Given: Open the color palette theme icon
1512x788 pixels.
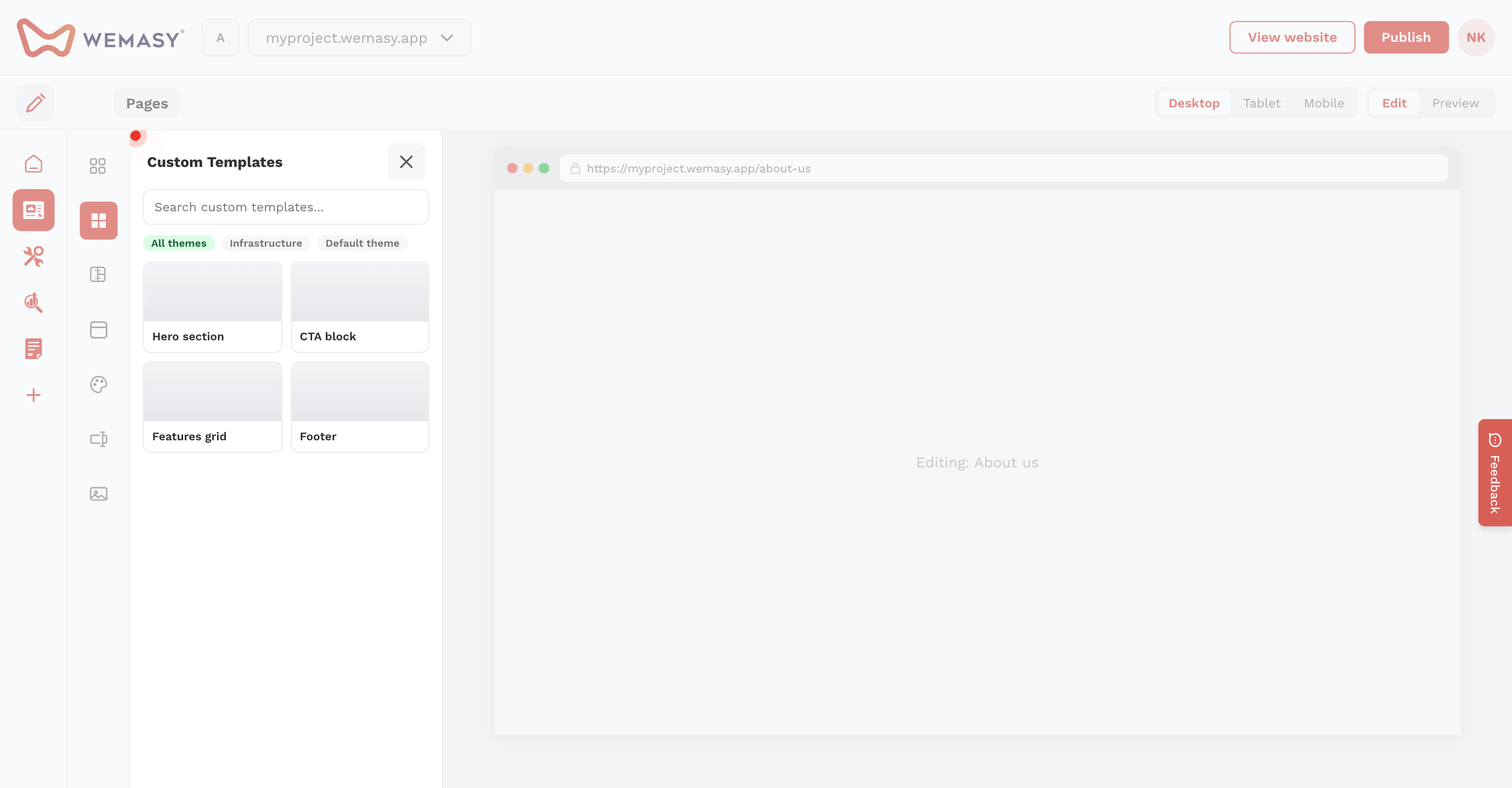Looking at the screenshot, I should tap(98, 385).
